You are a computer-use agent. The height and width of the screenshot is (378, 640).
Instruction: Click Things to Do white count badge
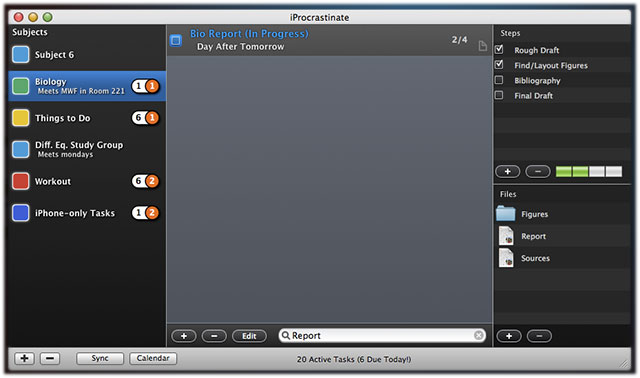(139, 118)
